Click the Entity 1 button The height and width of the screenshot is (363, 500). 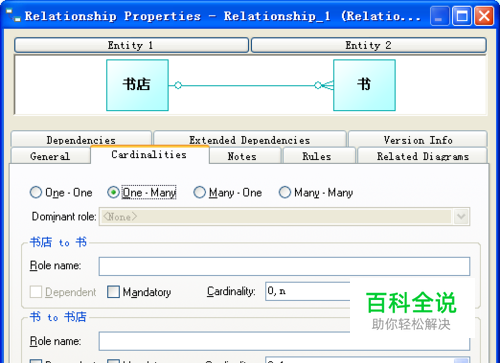pyautogui.click(x=131, y=45)
